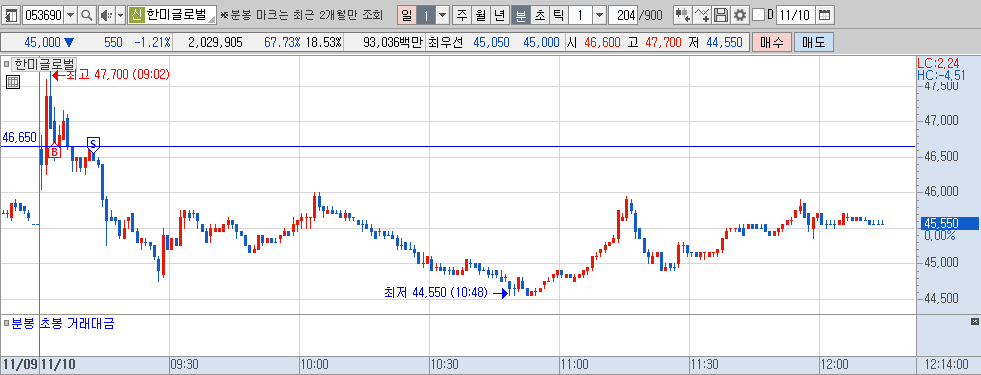Click the 매도 sell button
This screenshot has height=375, width=981.
pyautogui.click(x=813, y=42)
